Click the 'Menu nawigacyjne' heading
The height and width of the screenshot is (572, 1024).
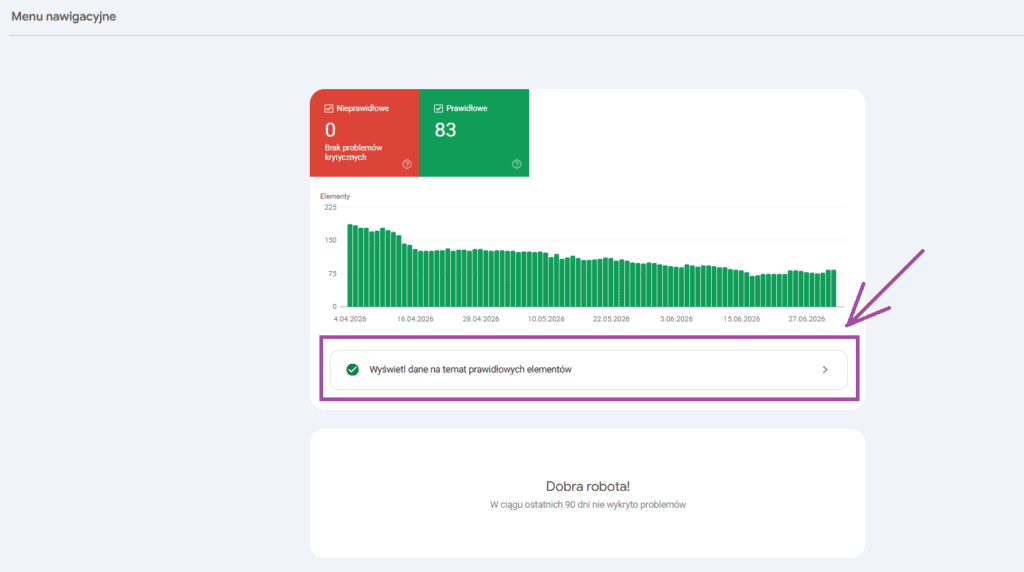click(x=63, y=16)
